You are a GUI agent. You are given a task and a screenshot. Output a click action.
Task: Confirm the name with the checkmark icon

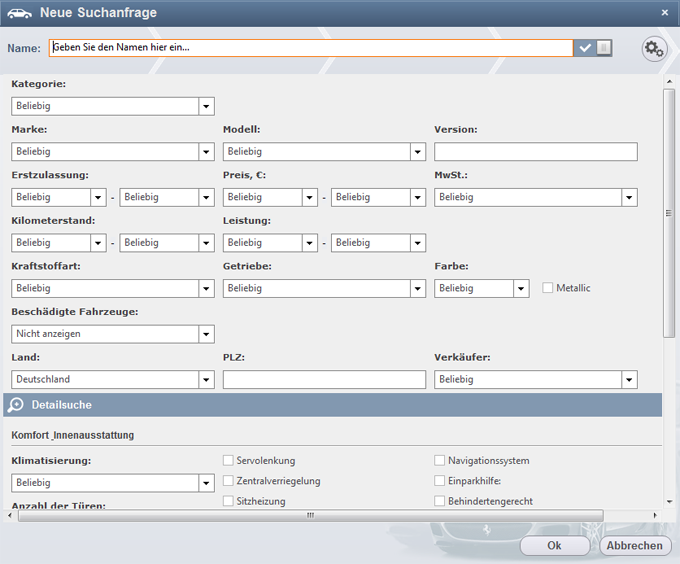coord(585,48)
